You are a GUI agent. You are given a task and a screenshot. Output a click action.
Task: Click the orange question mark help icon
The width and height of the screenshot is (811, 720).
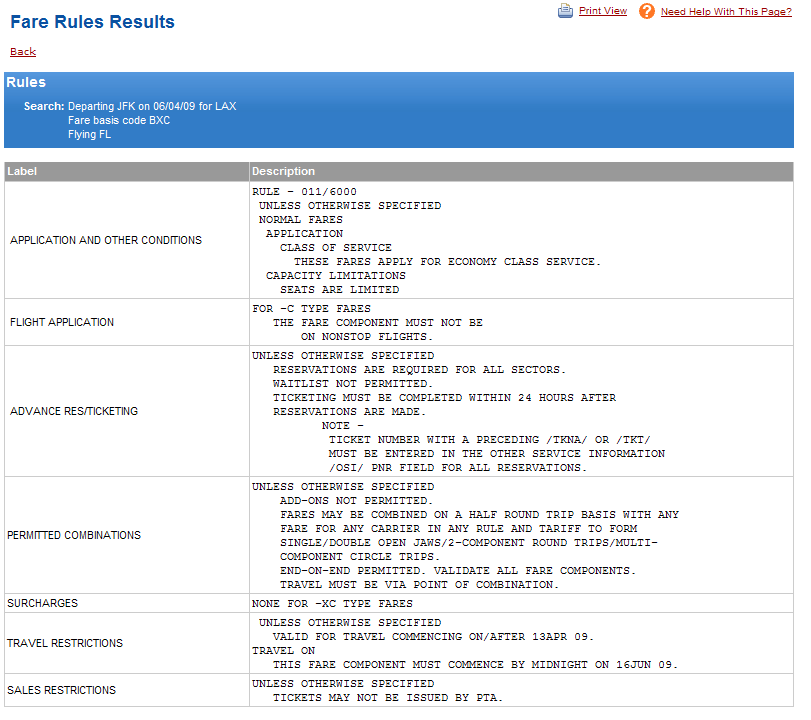click(x=647, y=11)
